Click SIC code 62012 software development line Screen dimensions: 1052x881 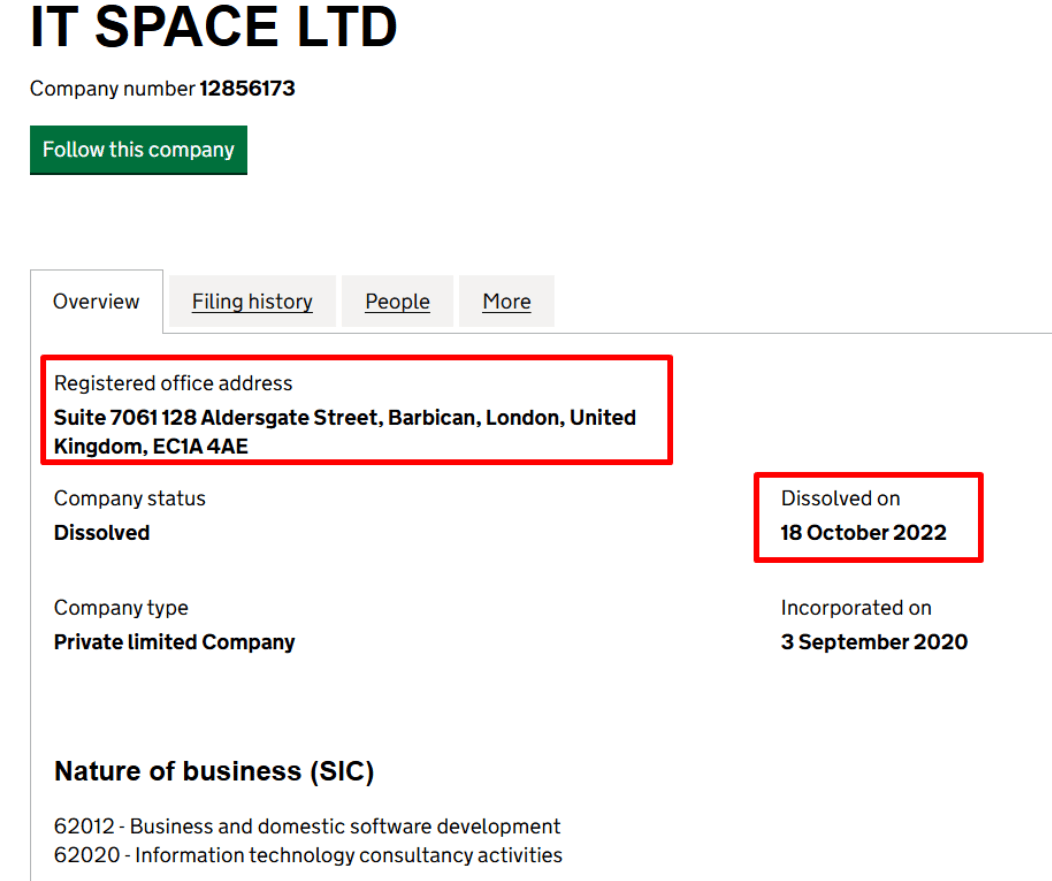click(307, 827)
